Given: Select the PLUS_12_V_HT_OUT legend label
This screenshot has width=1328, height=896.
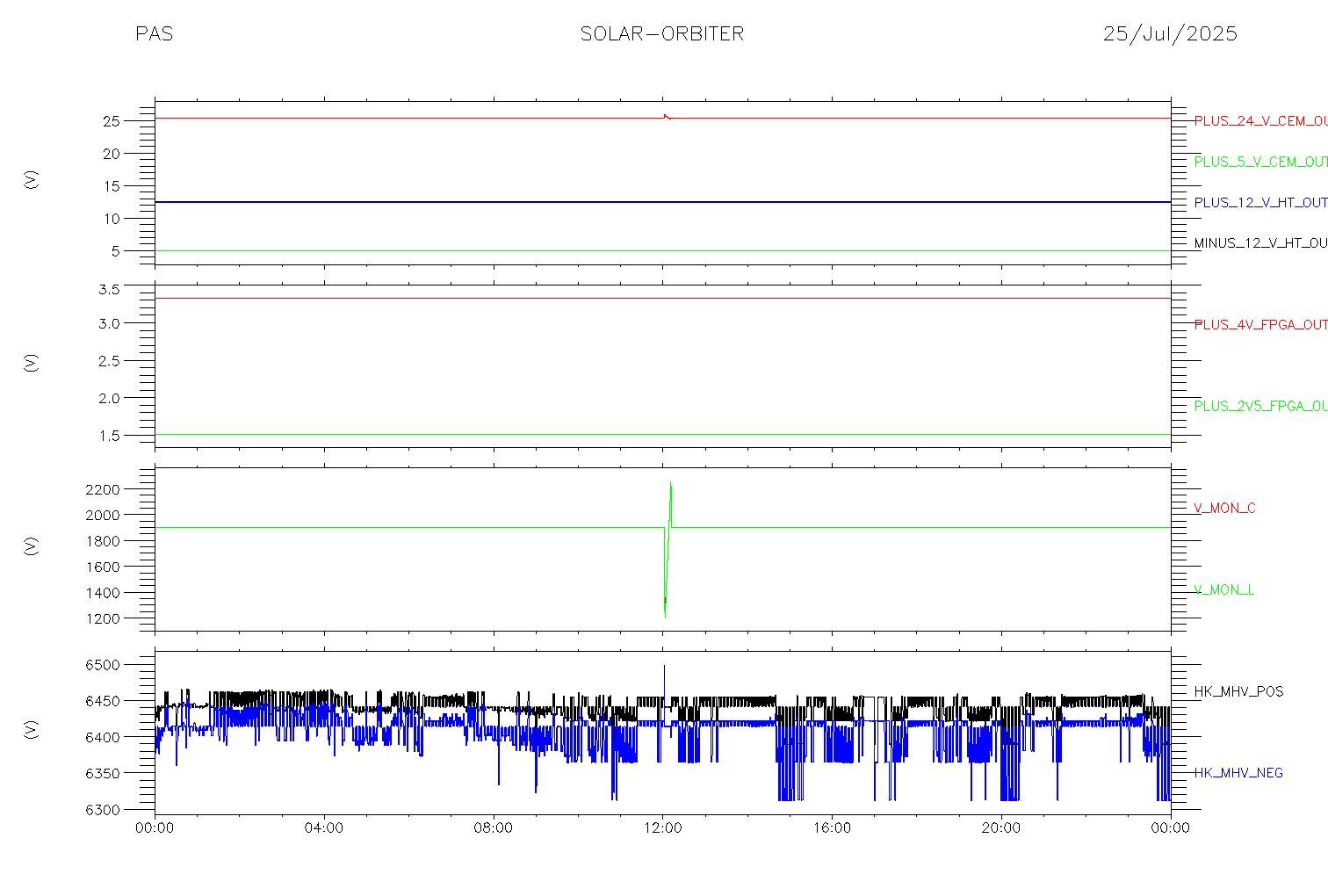Looking at the screenshot, I should [x=1260, y=202].
